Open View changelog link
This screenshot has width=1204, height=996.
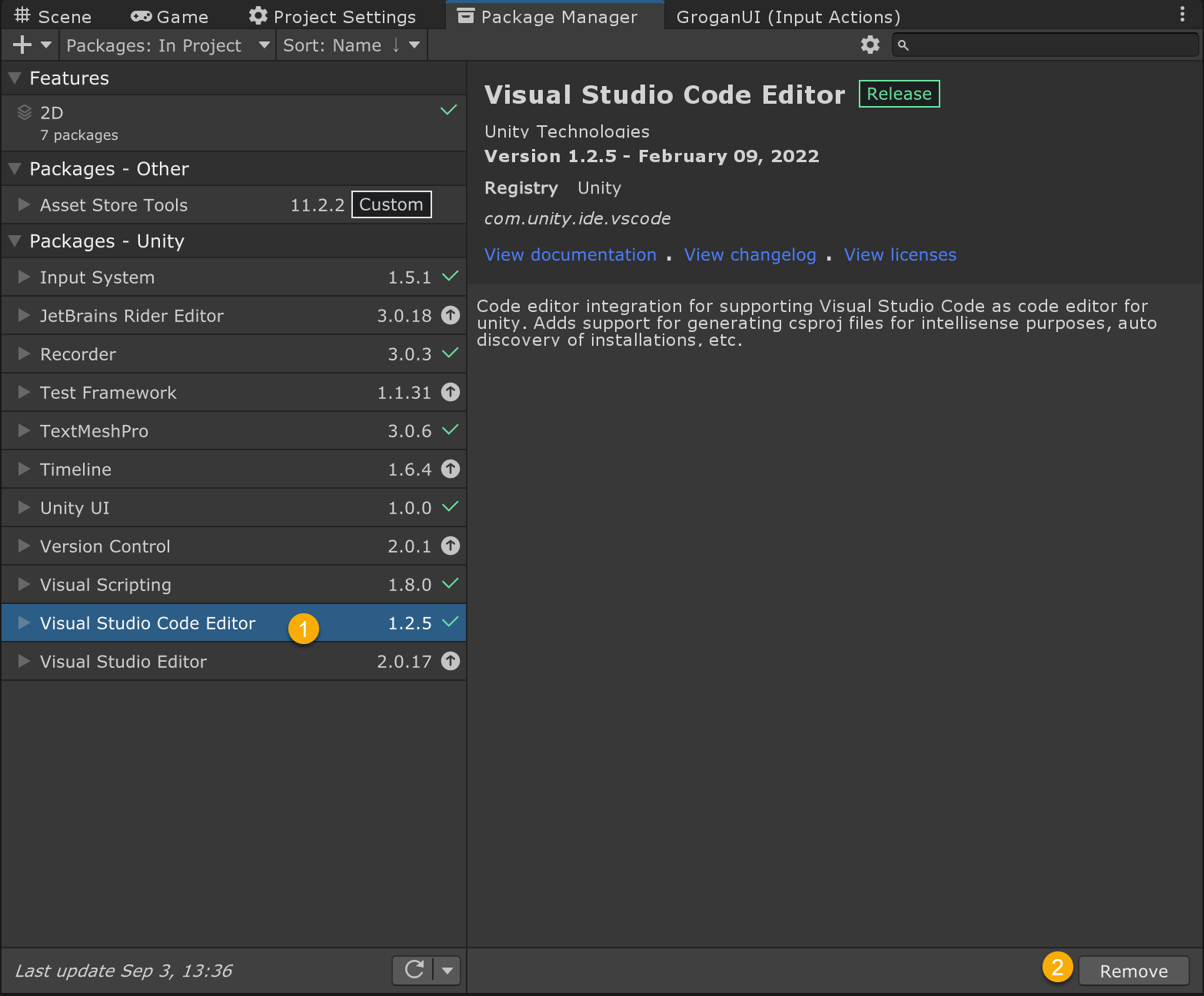(750, 255)
